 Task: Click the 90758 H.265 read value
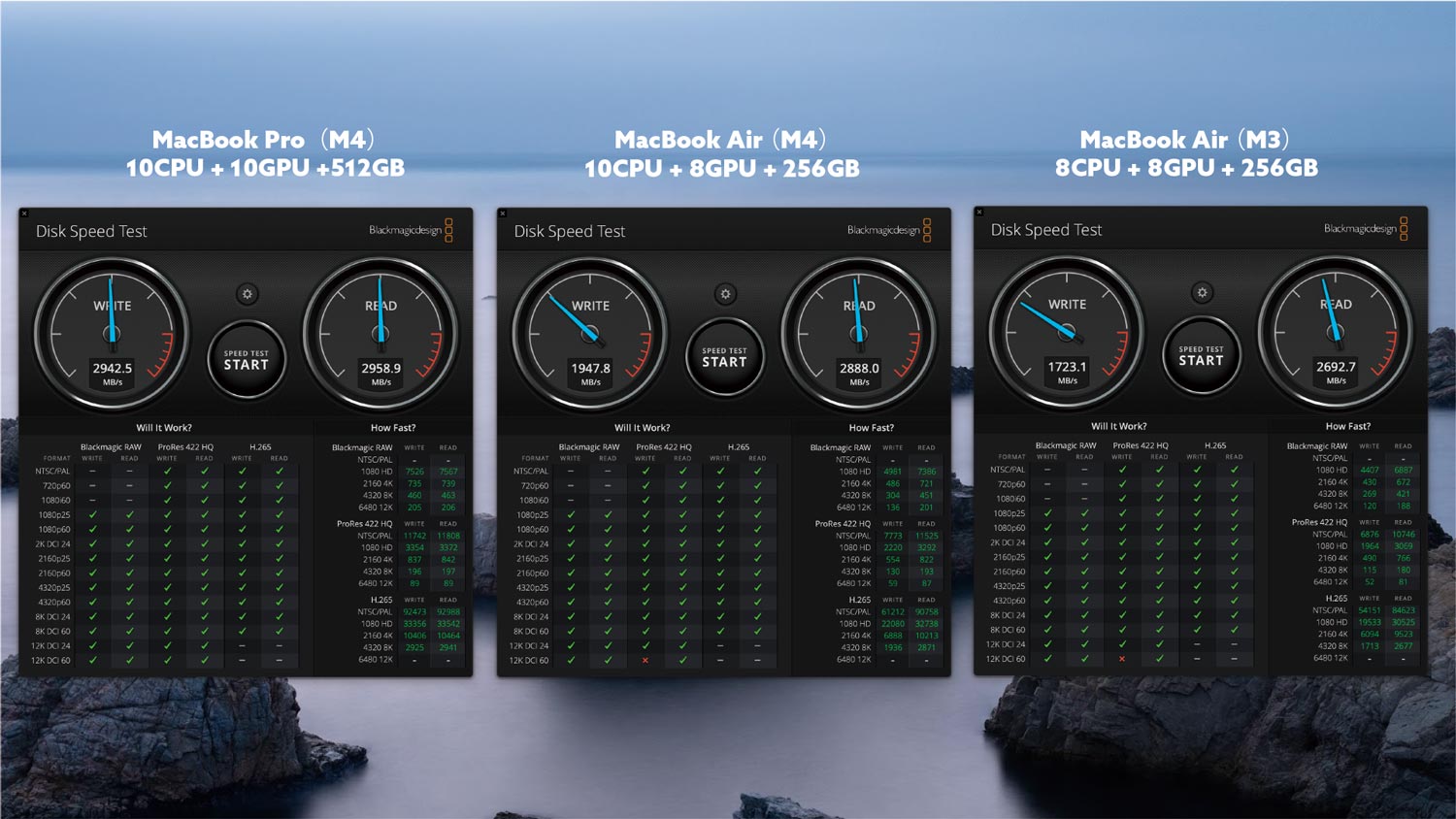tap(927, 612)
